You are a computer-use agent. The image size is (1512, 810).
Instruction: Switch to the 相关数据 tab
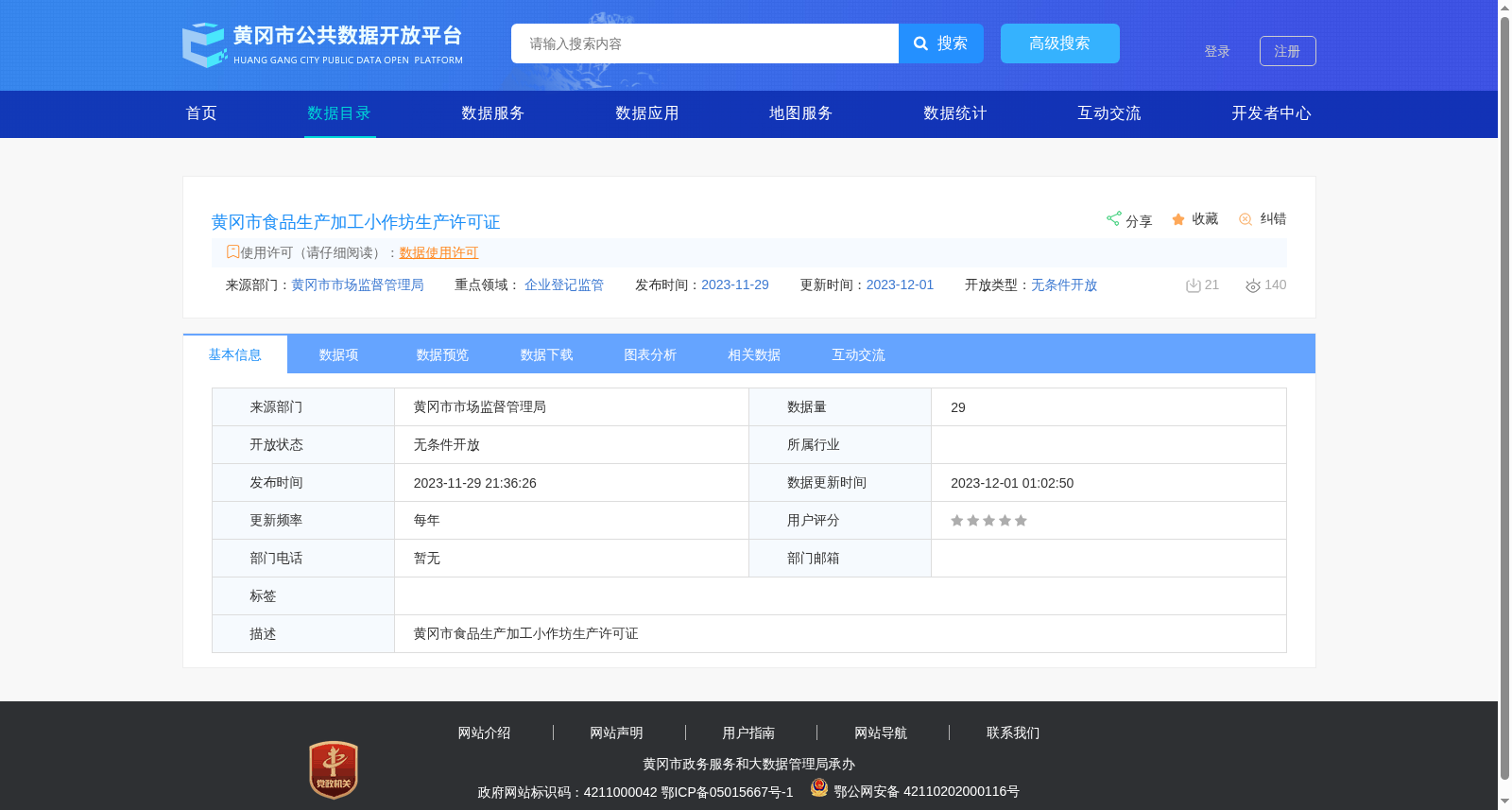(x=755, y=354)
